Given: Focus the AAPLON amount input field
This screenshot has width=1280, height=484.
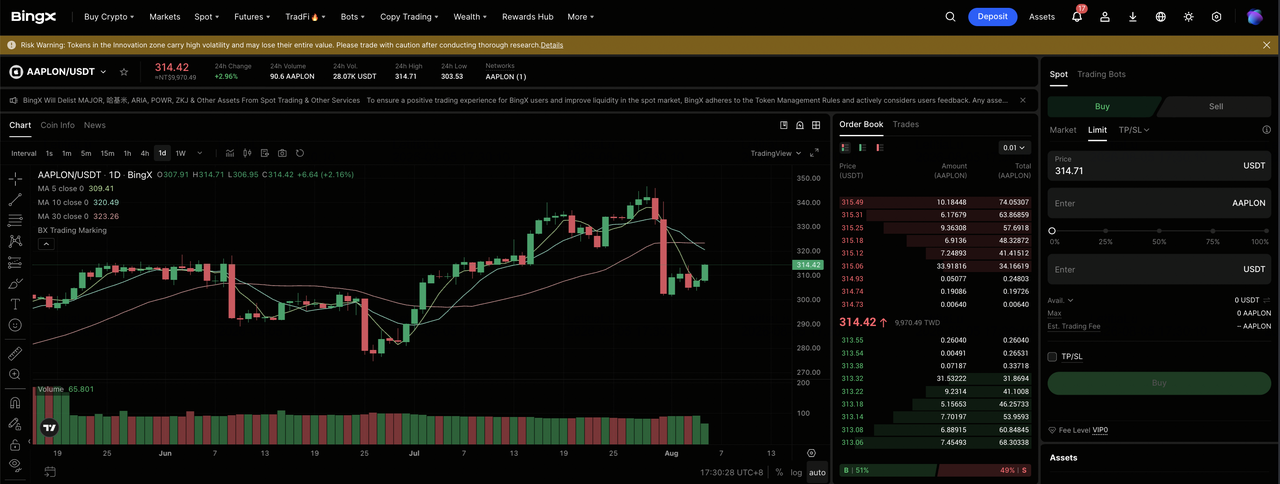Looking at the screenshot, I should click(x=1160, y=203).
